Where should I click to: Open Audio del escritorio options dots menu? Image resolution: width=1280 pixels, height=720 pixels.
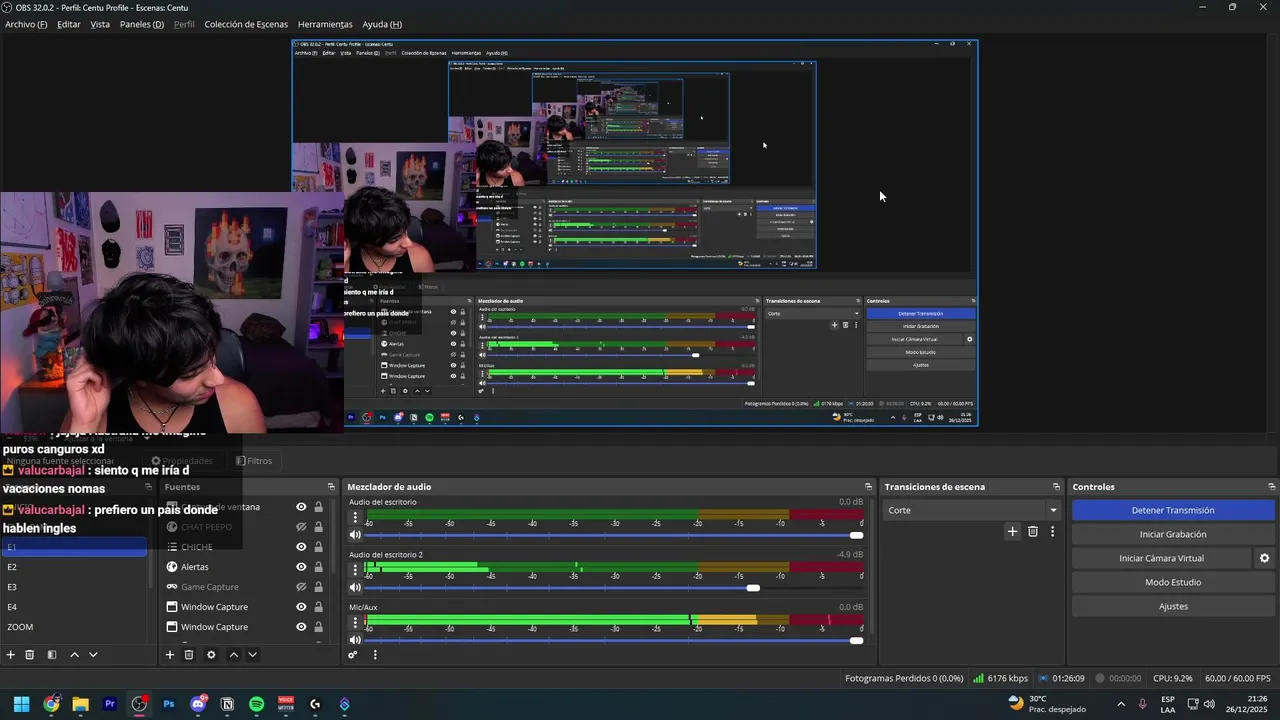click(x=355, y=518)
